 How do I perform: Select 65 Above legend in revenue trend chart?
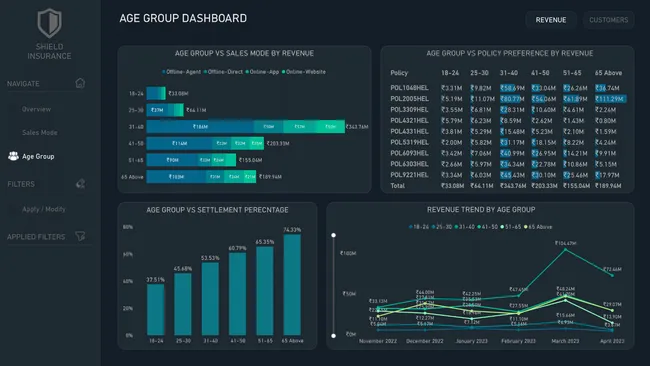point(538,227)
